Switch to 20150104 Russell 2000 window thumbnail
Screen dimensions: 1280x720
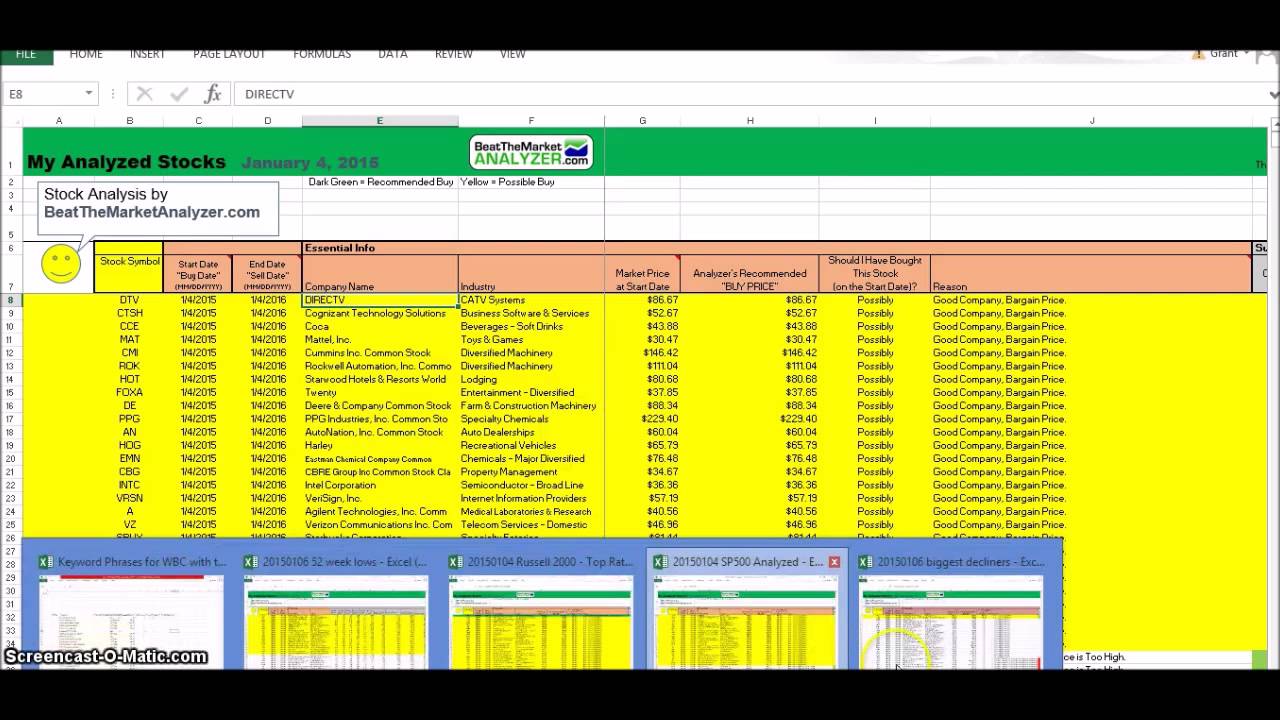(541, 609)
